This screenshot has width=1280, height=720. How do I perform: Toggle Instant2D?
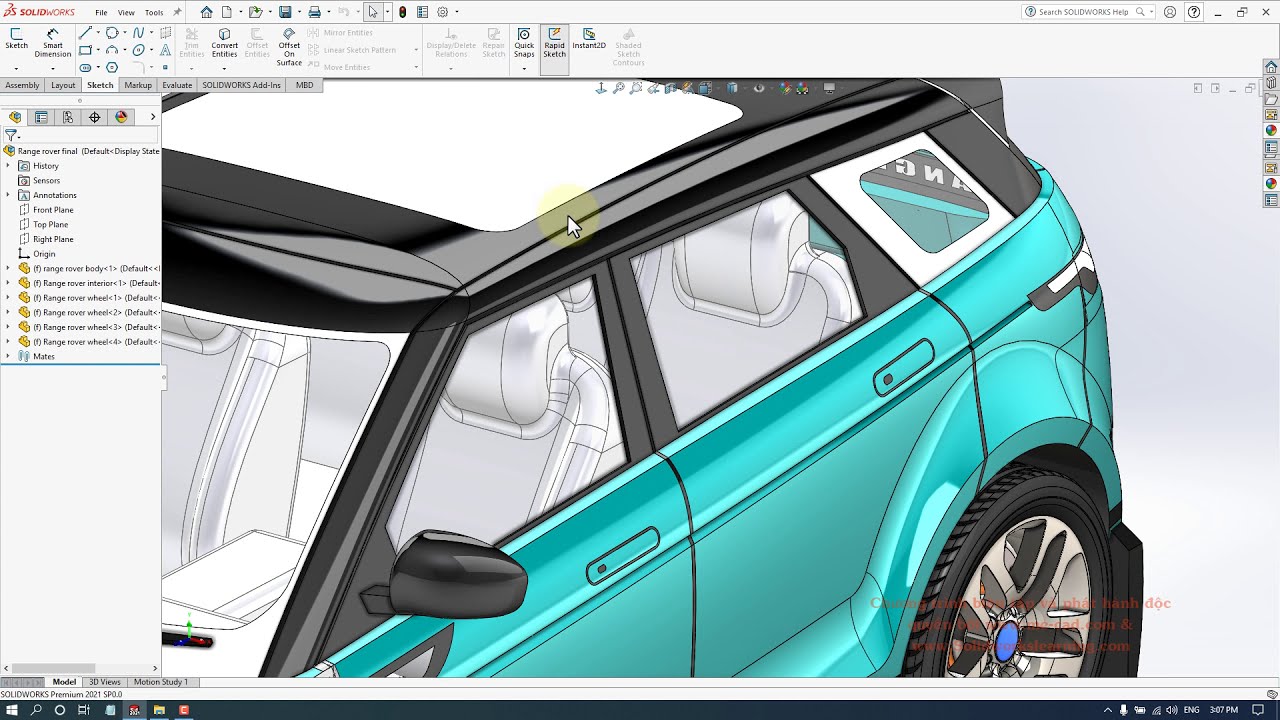(x=589, y=38)
